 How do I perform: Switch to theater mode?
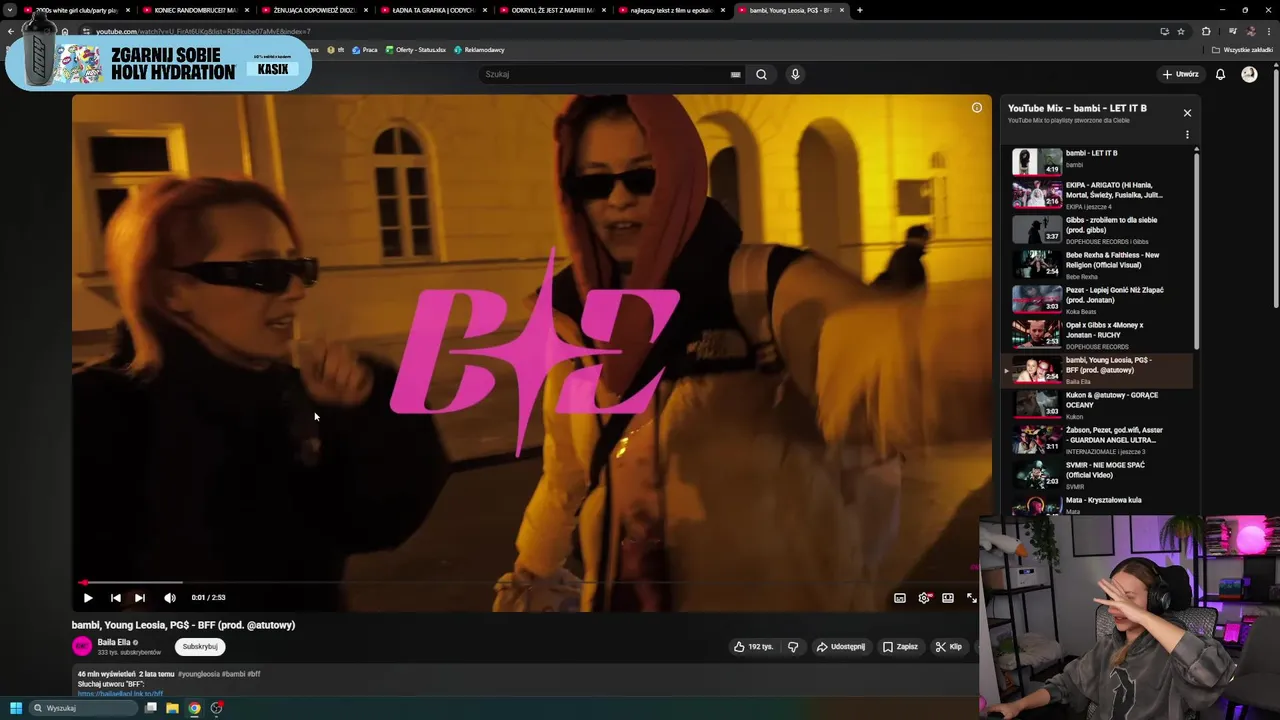tap(948, 598)
